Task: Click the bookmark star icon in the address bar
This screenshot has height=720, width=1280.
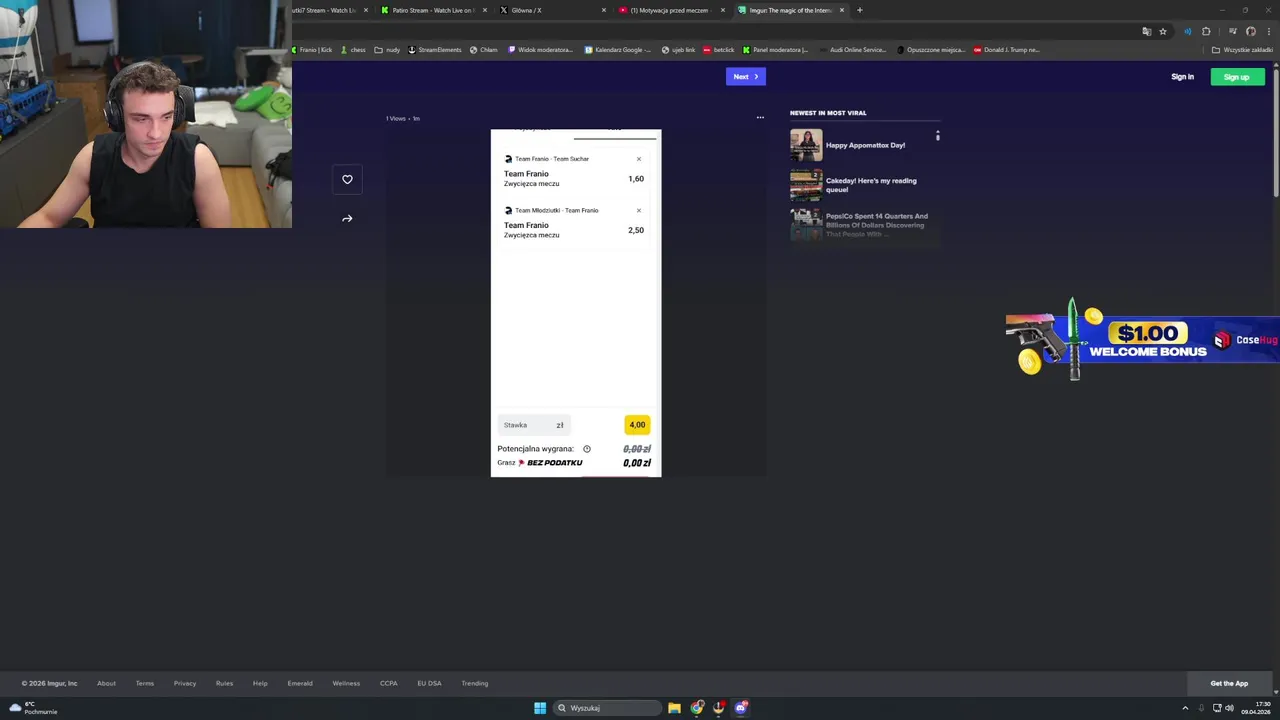Action: pyautogui.click(x=1163, y=31)
